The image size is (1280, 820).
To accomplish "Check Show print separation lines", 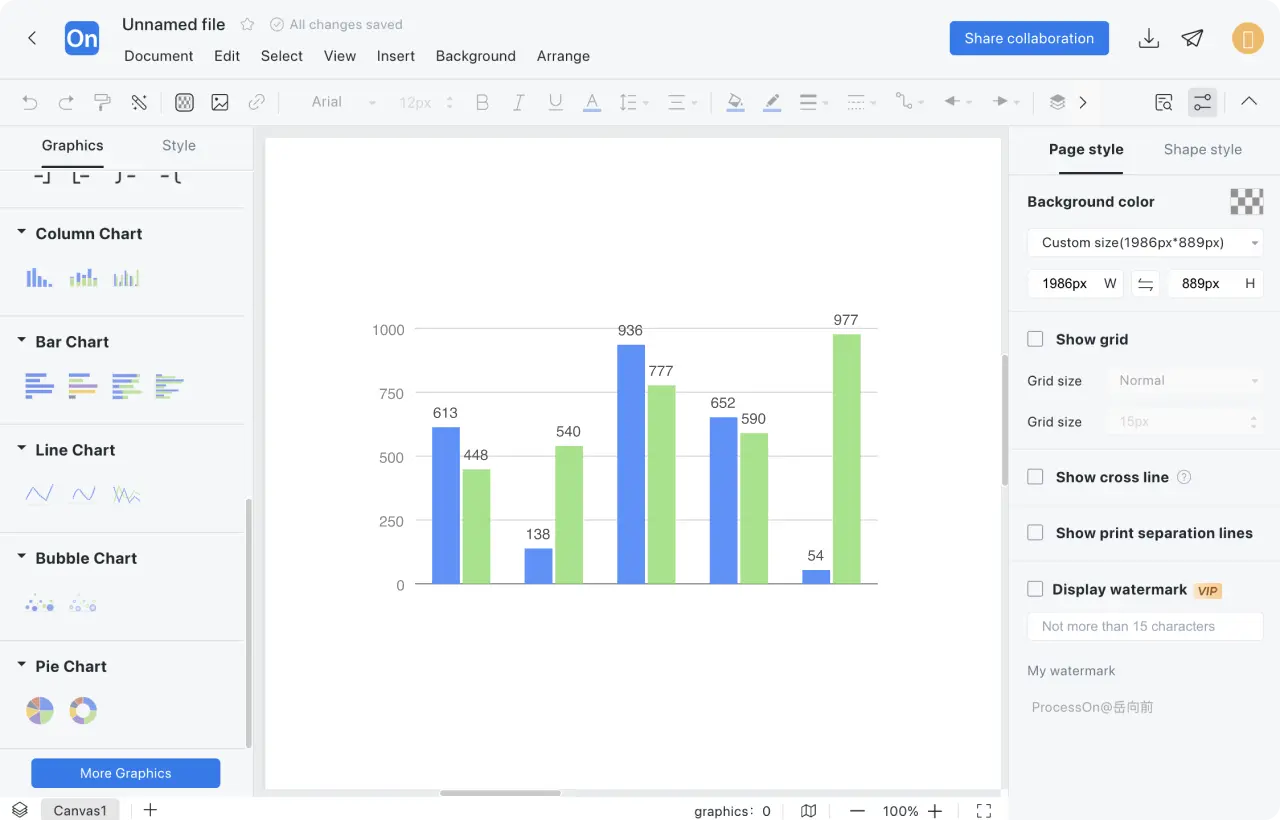I will tap(1035, 533).
